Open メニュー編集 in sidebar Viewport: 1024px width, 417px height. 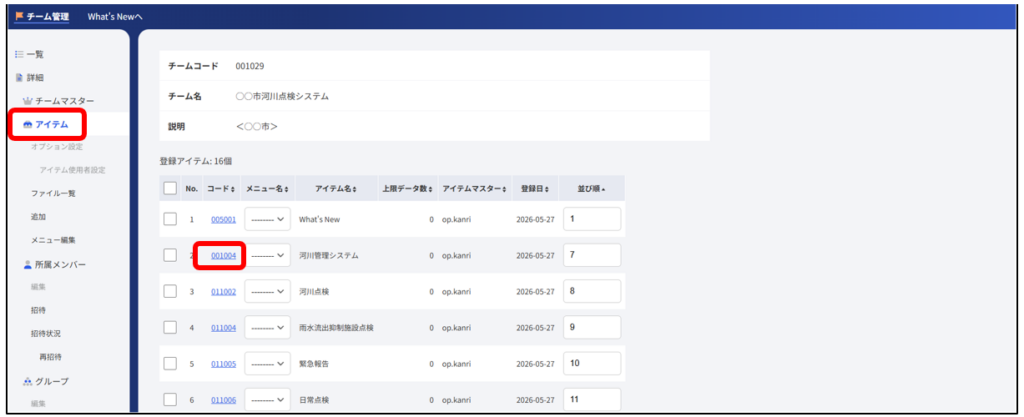pos(54,240)
